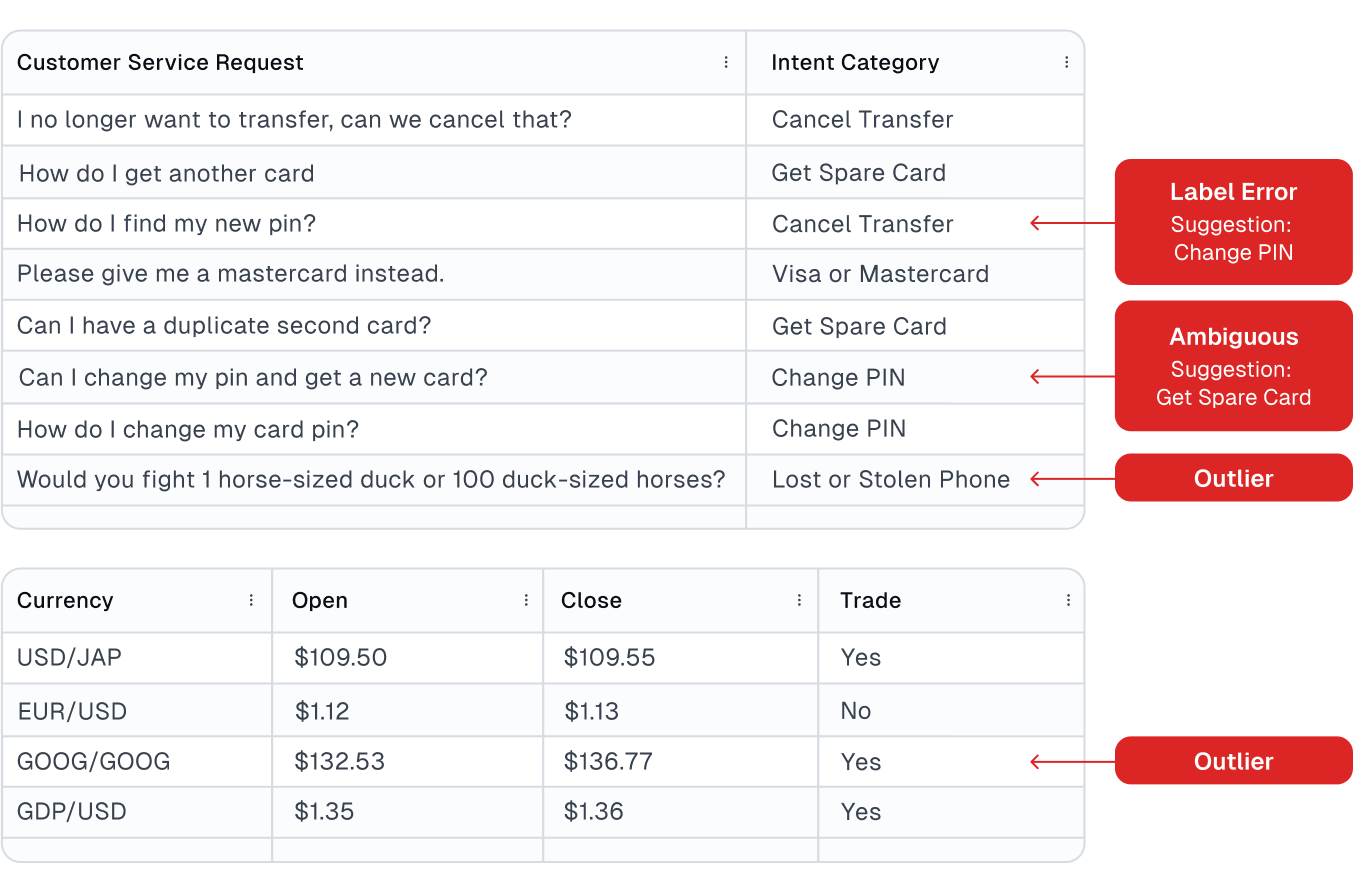Click Currency column three-dot menu
This screenshot has height=891, width=1354.
coord(251,601)
